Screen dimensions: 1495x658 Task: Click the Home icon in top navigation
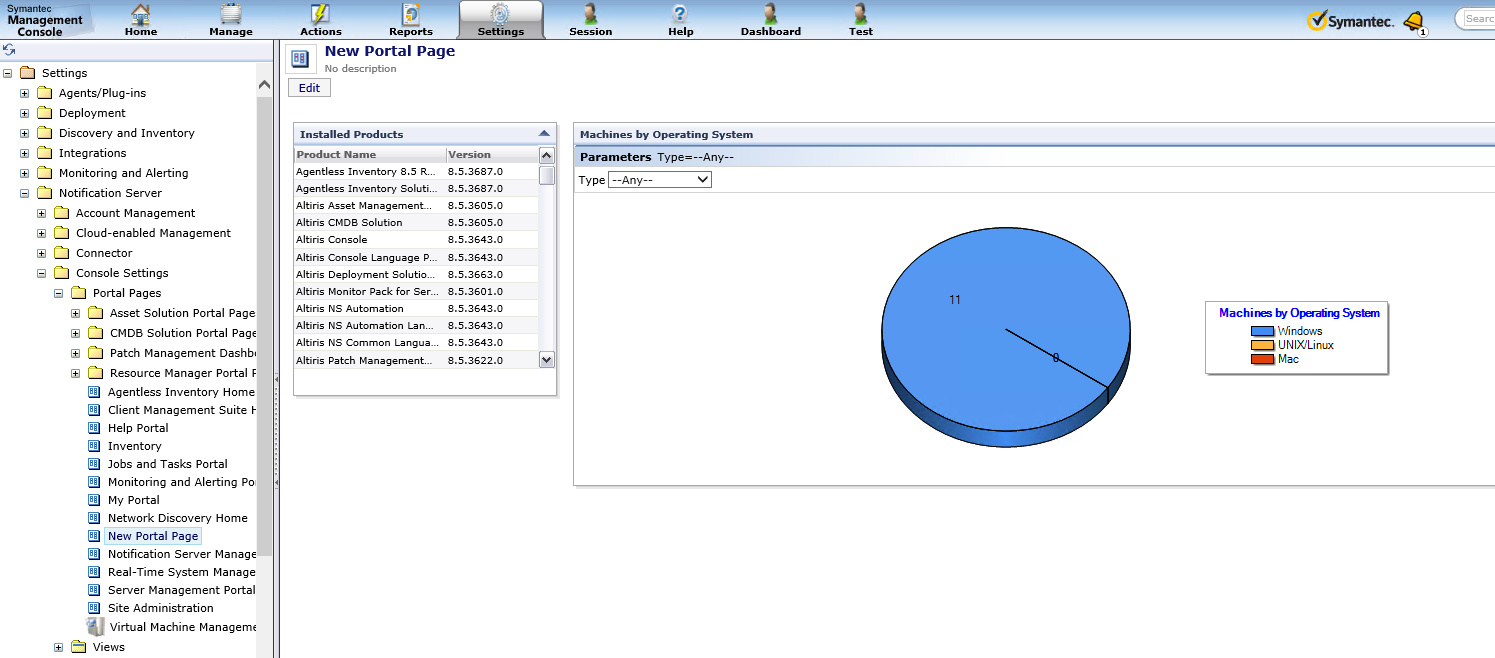coord(141,14)
